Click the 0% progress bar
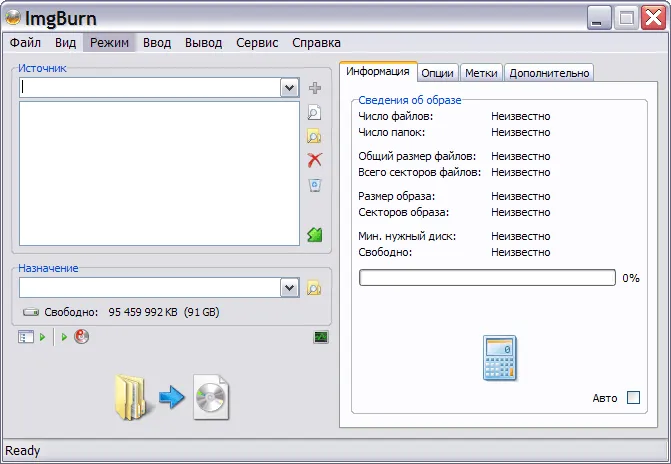This screenshot has width=671, height=464. 487,278
